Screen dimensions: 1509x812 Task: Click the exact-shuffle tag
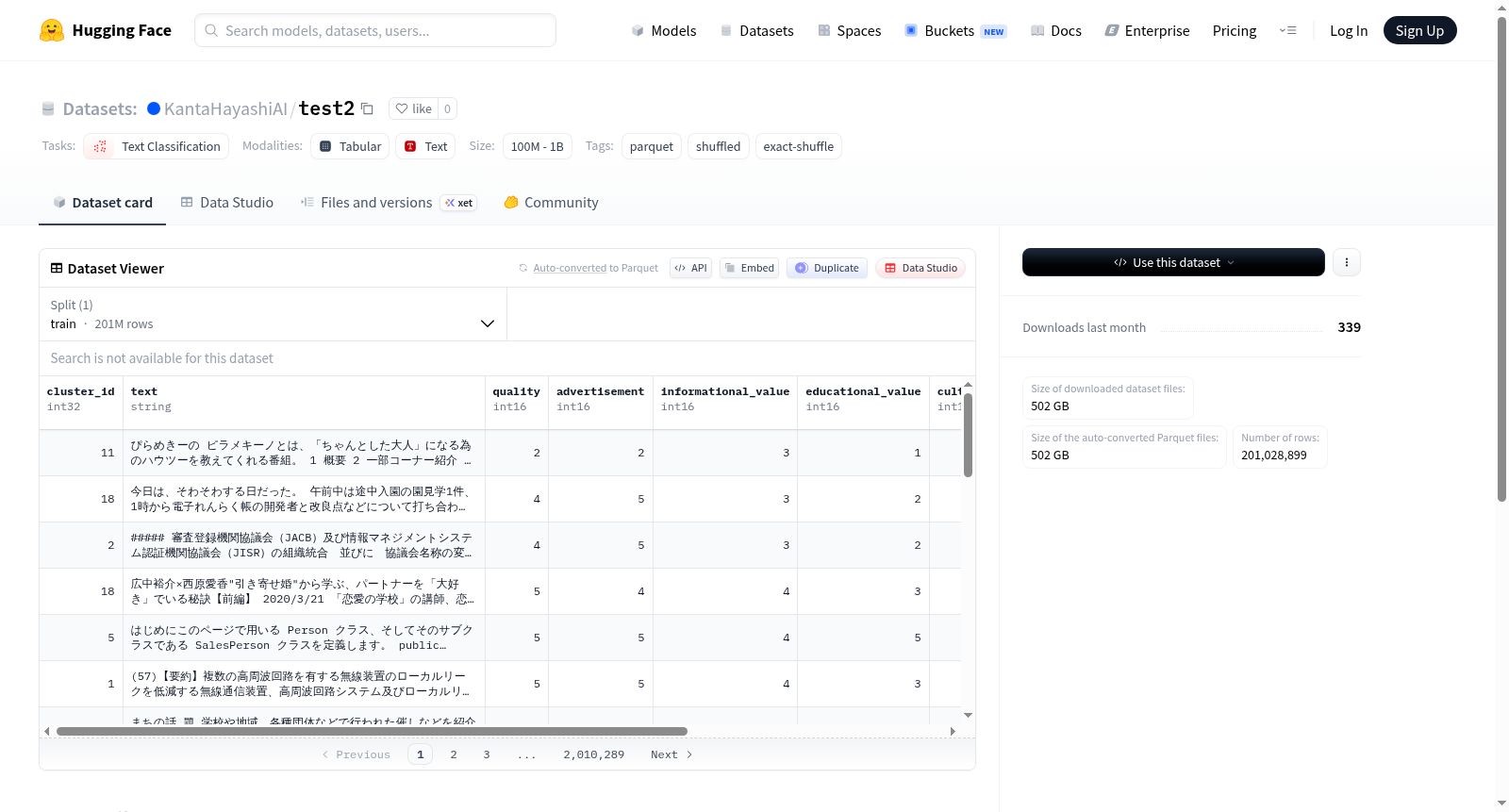[x=799, y=146]
